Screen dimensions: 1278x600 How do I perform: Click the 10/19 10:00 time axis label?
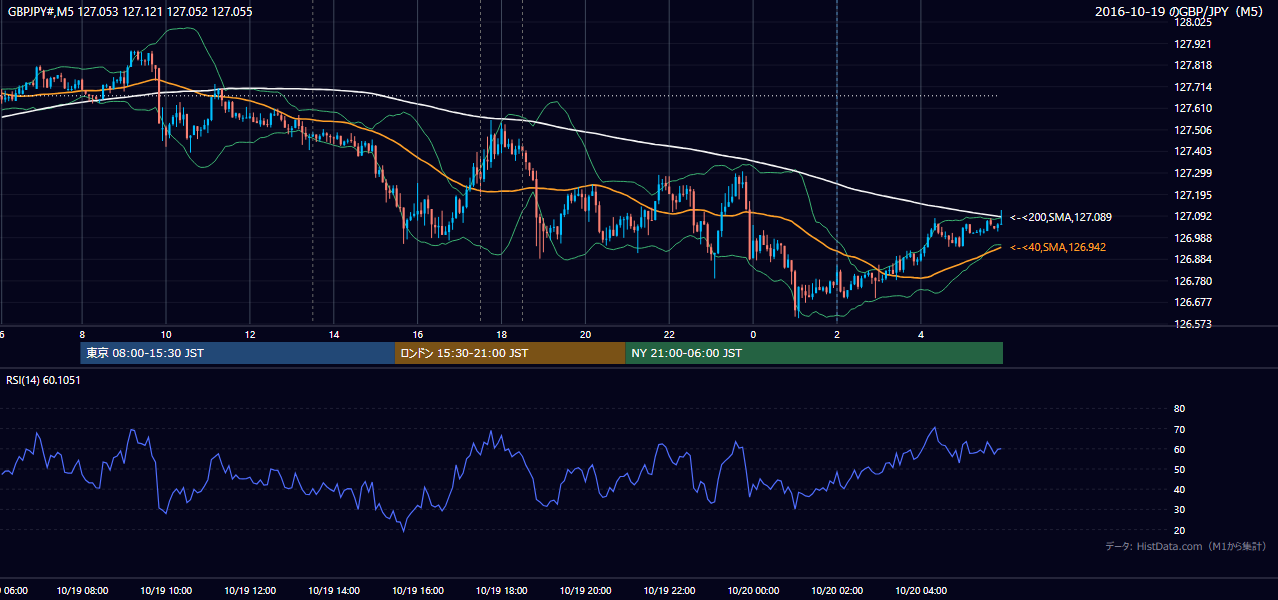pos(165,591)
